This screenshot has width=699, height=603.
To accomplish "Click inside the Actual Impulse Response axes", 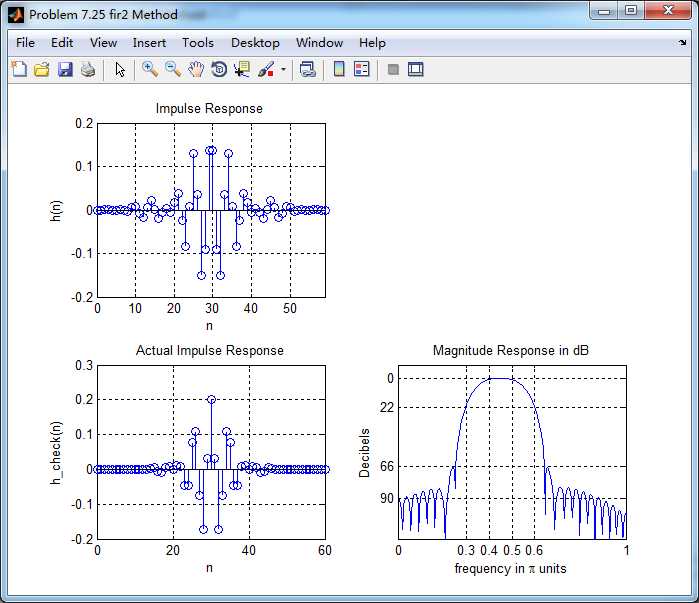I will click(211, 452).
